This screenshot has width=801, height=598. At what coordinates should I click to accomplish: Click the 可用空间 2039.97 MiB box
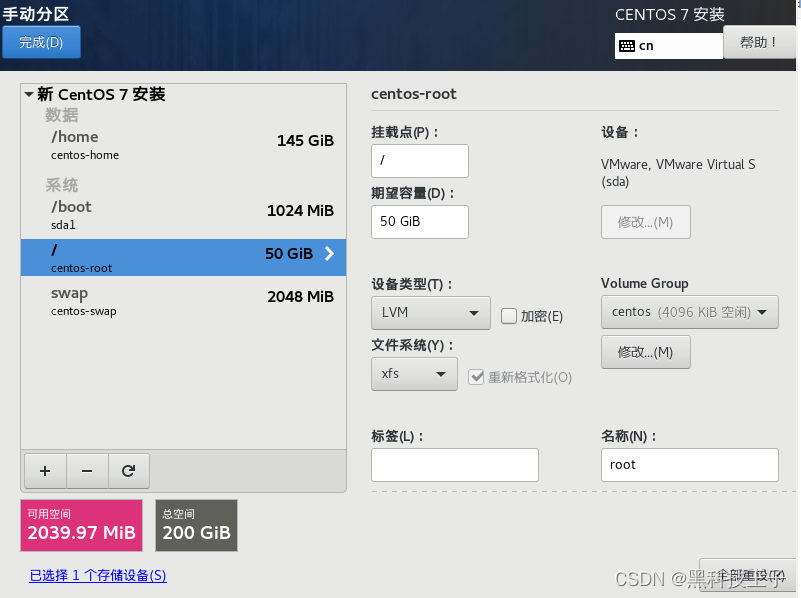point(81,525)
